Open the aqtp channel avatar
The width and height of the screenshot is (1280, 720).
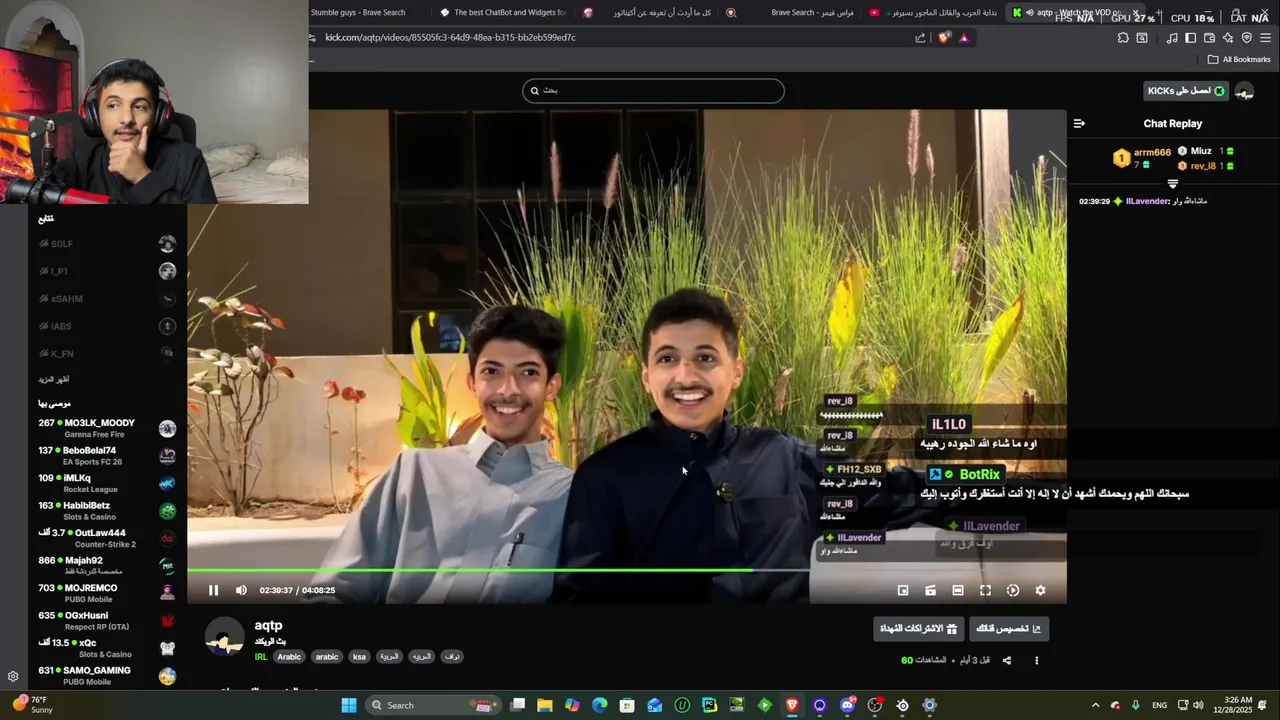coord(225,637)
